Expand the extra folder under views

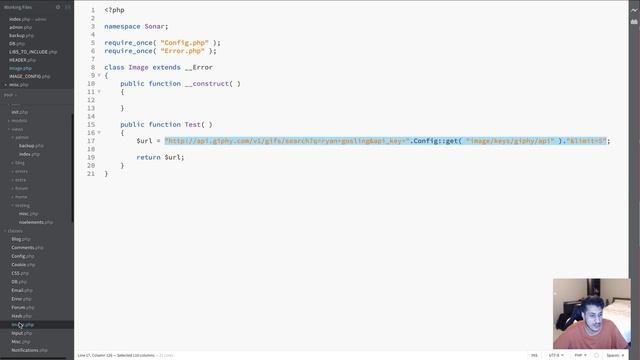coord(19,180)
